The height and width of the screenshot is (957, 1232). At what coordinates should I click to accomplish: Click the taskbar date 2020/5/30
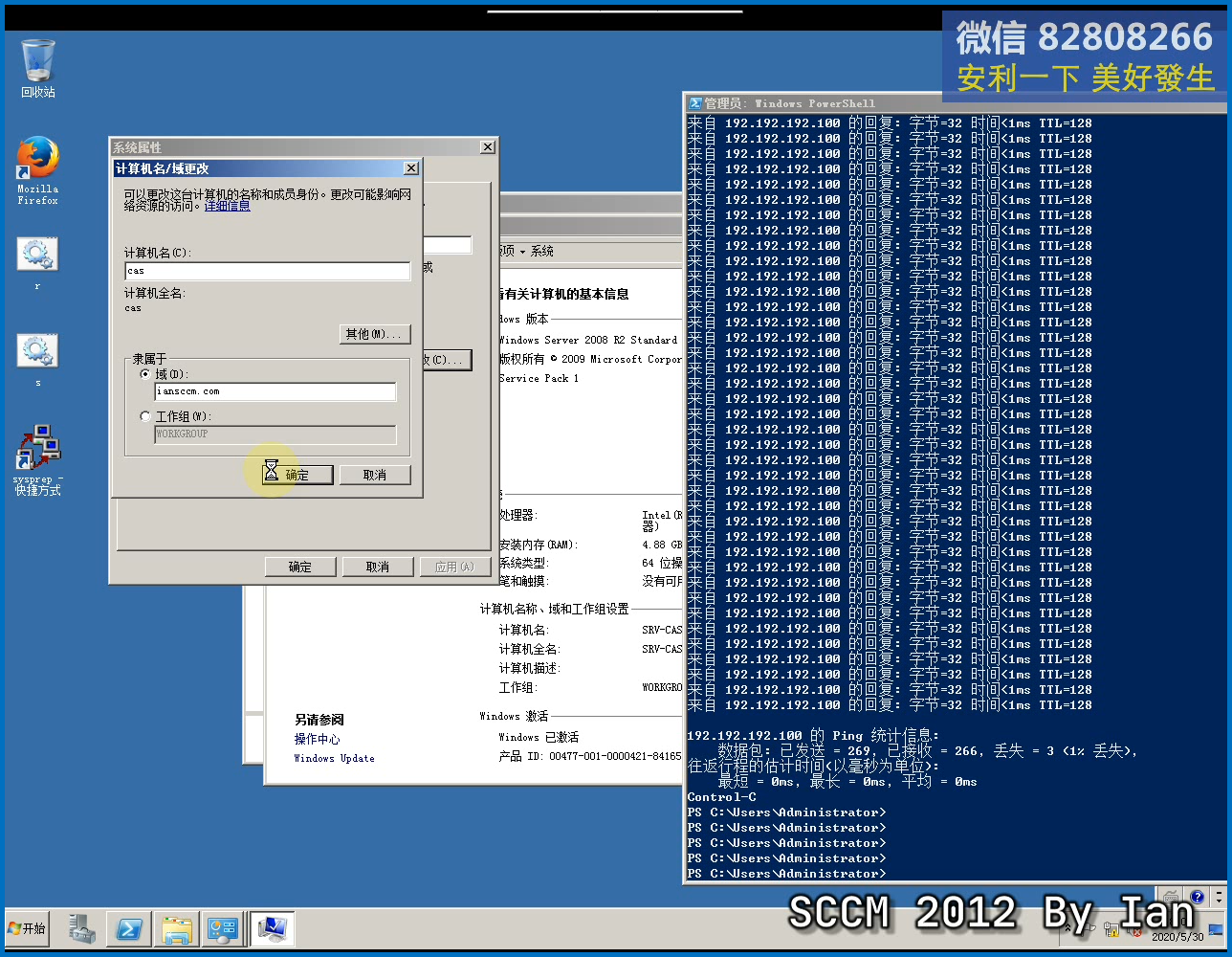click(1177, 937)
